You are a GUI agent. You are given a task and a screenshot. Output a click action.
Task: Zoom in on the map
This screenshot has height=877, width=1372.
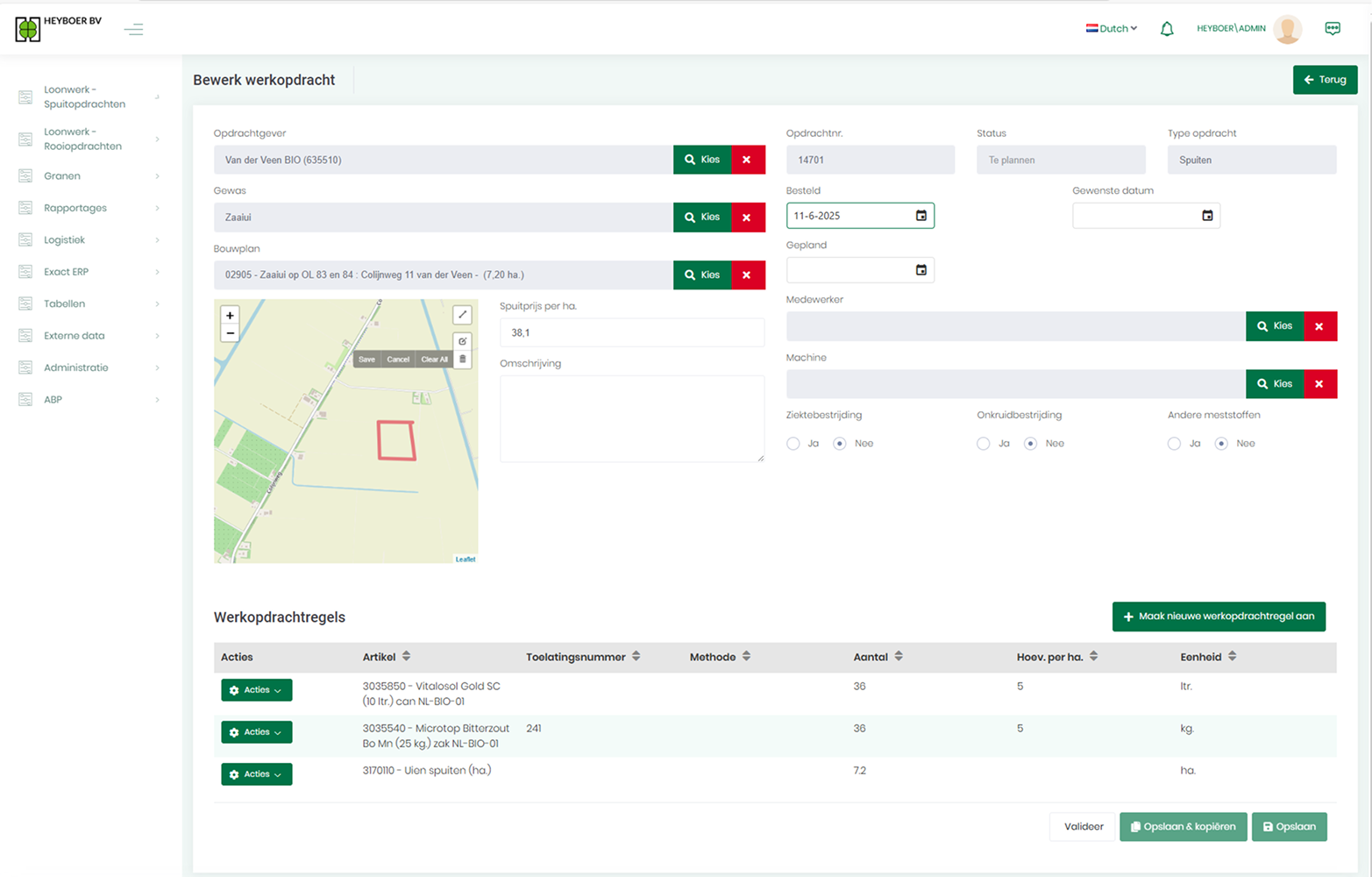click(x=230, y=316)
